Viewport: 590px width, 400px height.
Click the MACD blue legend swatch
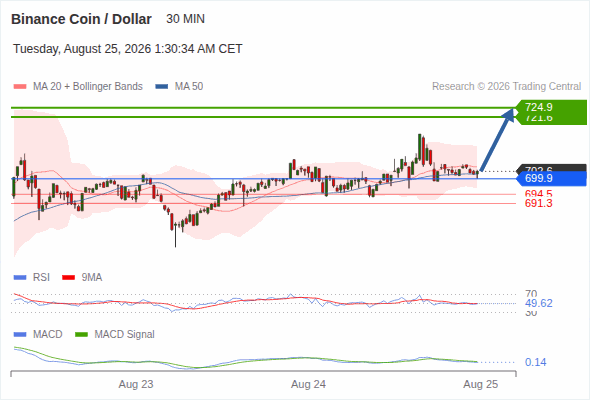tap(20, 335)
